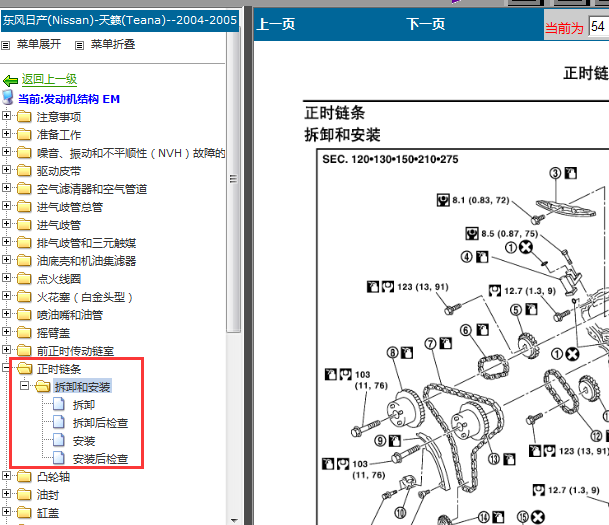Click the open folder icon for 拆卸和安装
Image resolution: width=609 pixels, height=525 pixels.
pyautogui.click(x=43, y=386)
